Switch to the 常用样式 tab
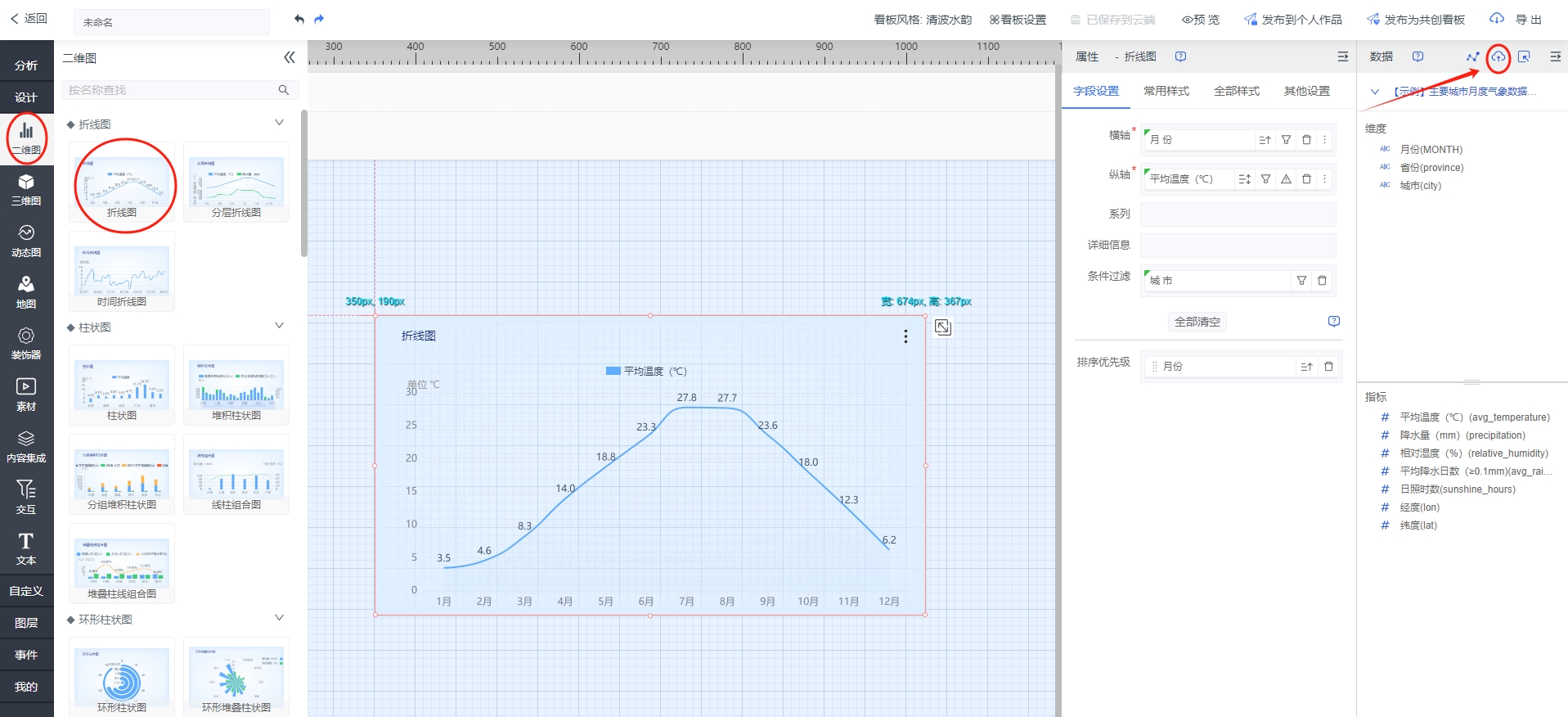 1166,91
